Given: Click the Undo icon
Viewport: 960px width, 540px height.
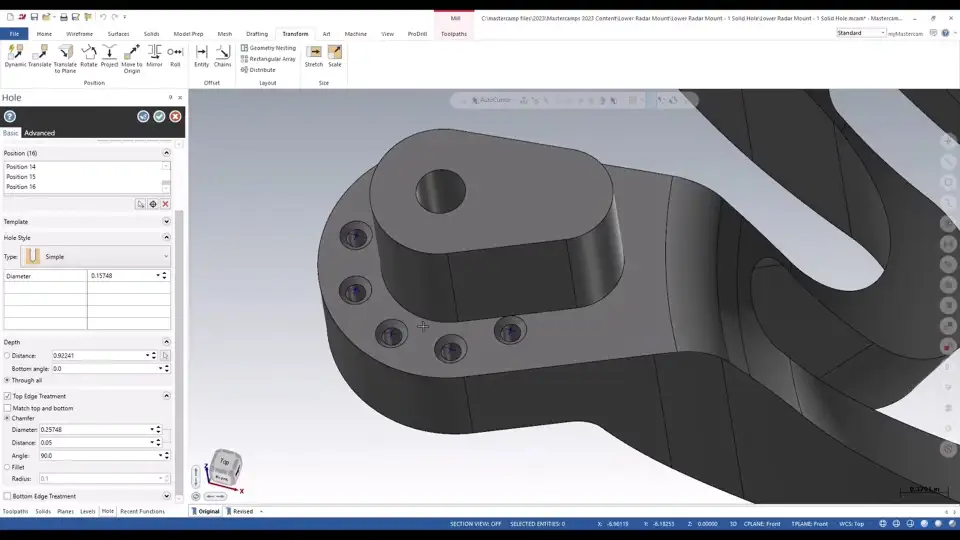Looking at the screenshot, I should point(103,17).
